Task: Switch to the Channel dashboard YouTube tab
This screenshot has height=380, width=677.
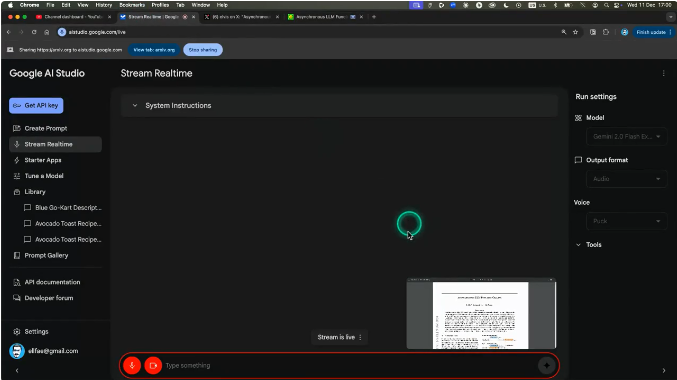Action: 73,17
